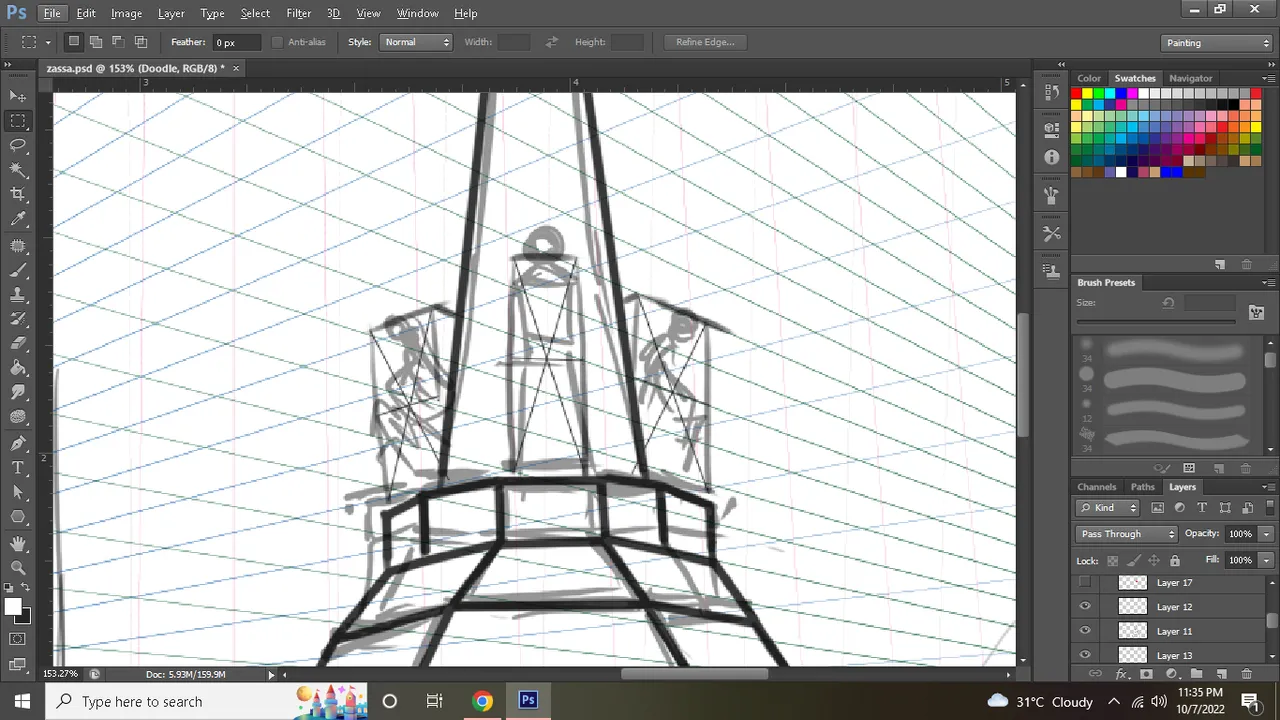Open the Fill slider dropdown arrow

(x=1266, y=560)
